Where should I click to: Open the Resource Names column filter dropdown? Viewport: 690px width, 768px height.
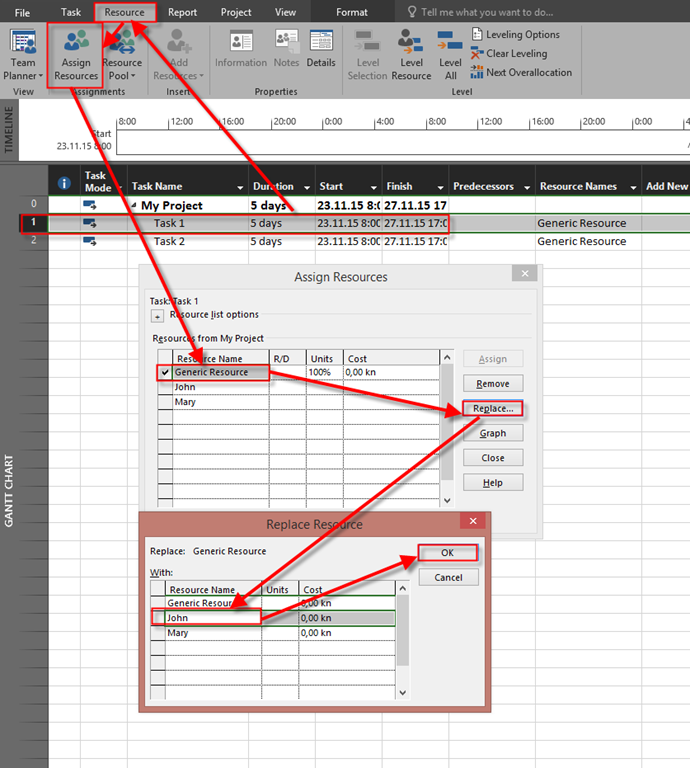click(632, 187)
